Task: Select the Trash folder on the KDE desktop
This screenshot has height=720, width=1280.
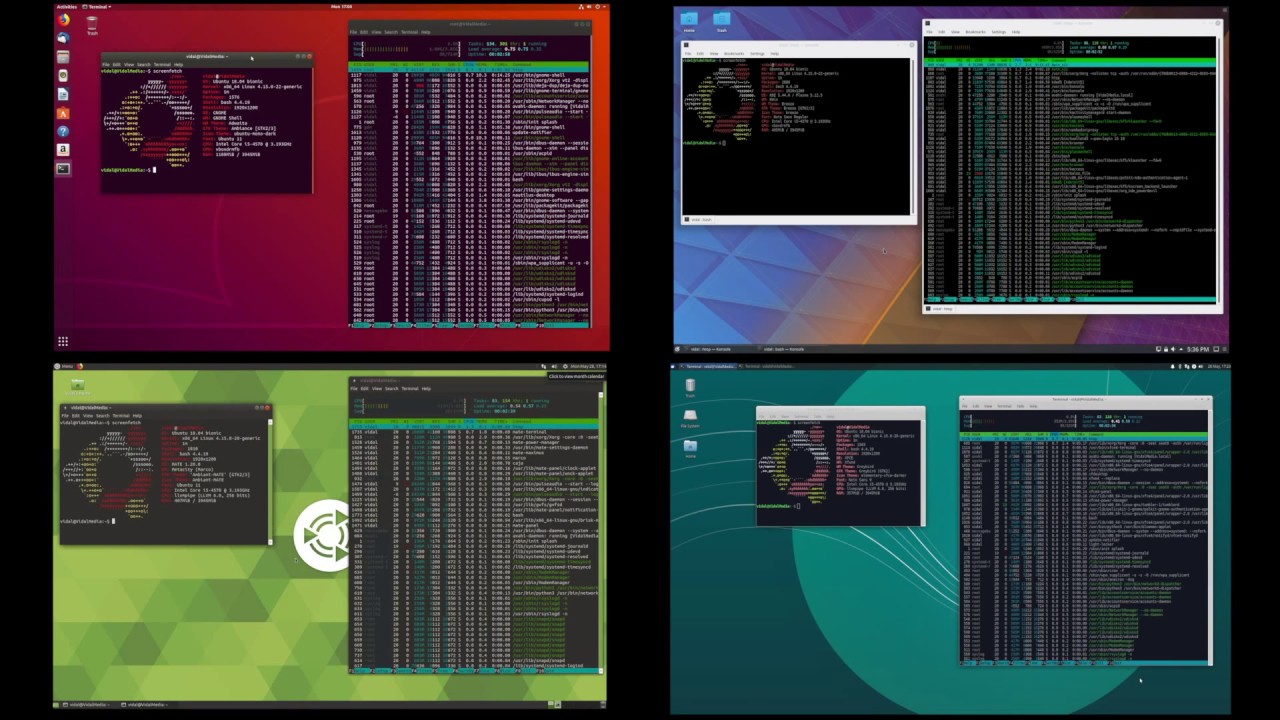Action: click(722, 21)
